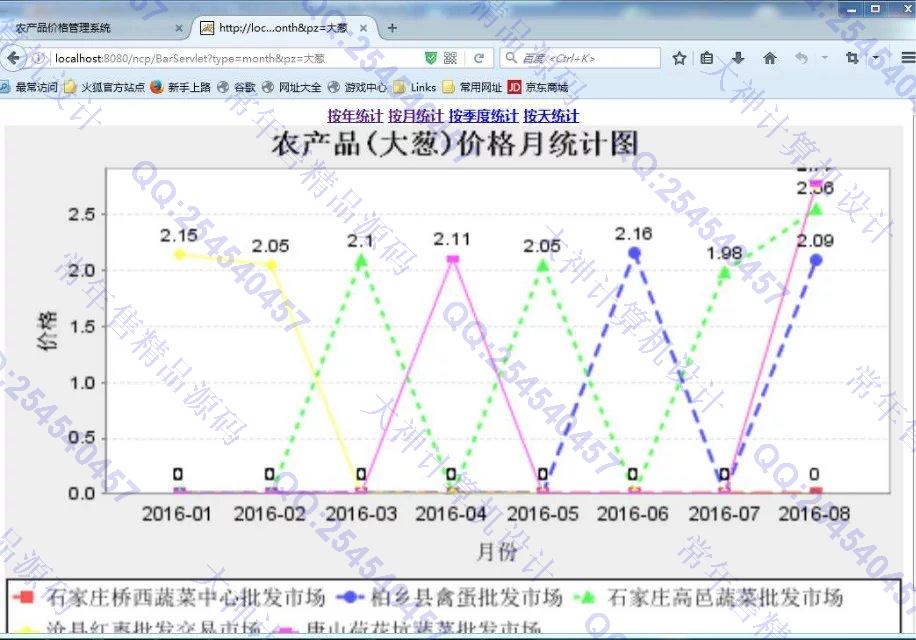Open the downloads arrow icon
This screenshot has height=640, width=916.
(739, 58)
